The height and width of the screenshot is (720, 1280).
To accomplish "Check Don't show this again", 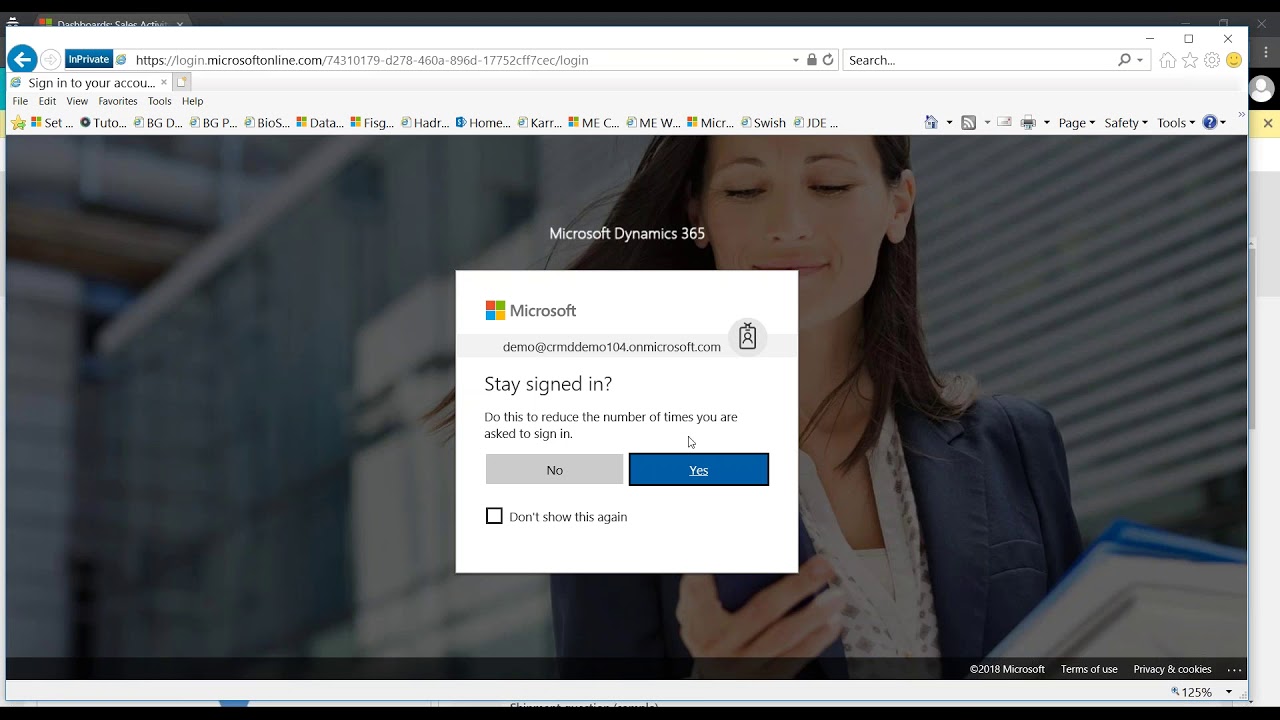I will (494, 516).
